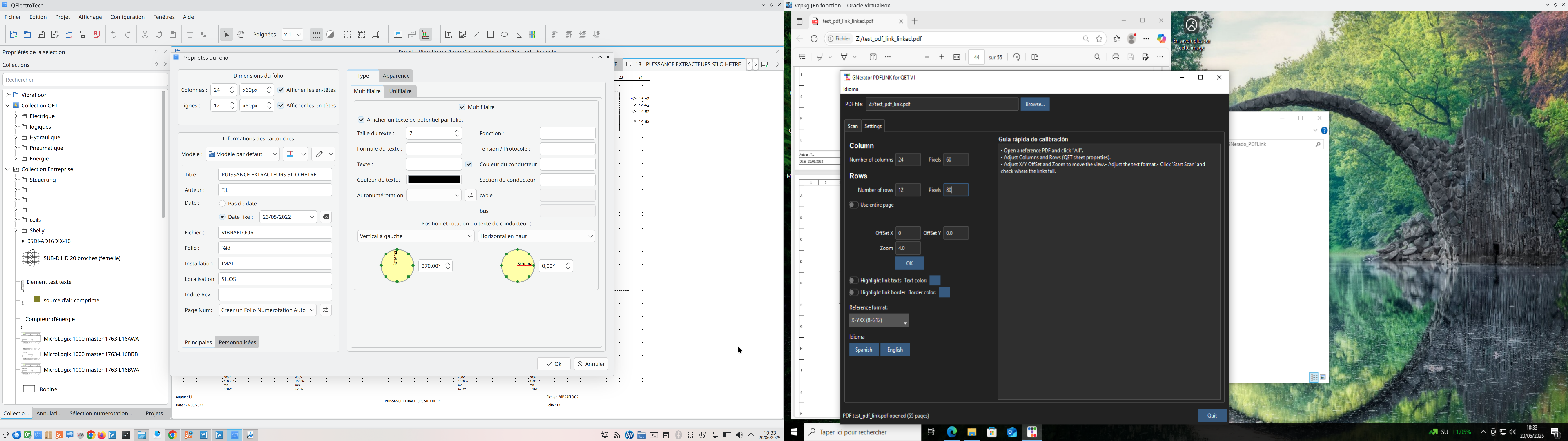
Task: Click the Annuler button
Action: click(x=591, y=364)
